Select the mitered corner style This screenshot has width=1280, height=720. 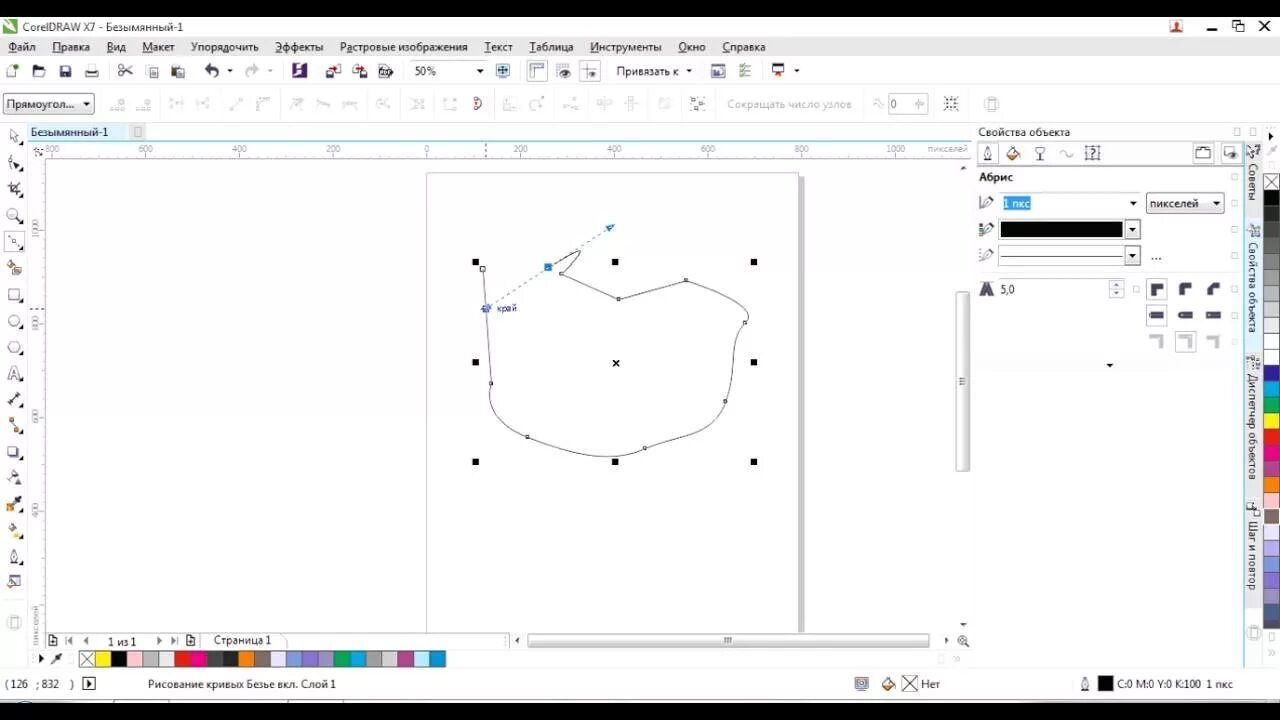[x=1157, y=290]
